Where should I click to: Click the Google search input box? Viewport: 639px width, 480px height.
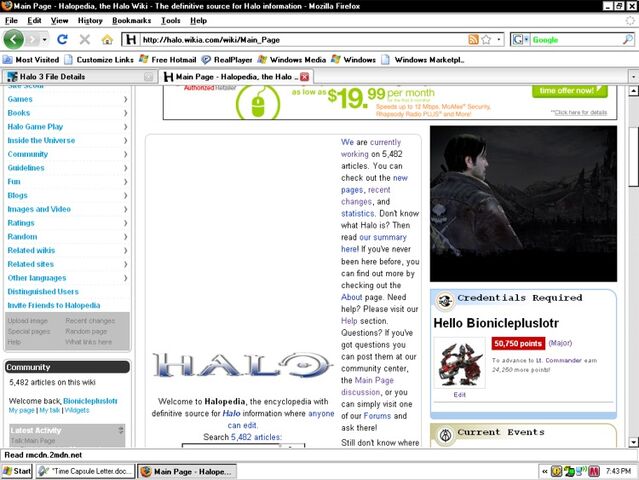[576, 40]
